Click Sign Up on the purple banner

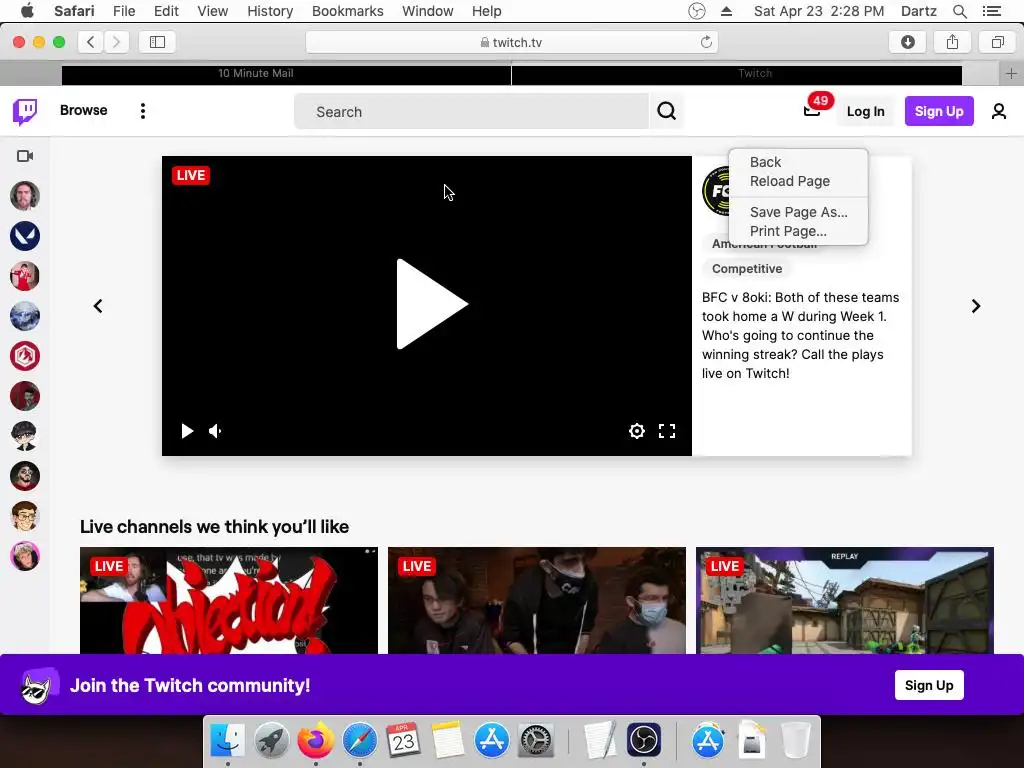[x=929, y=685]
